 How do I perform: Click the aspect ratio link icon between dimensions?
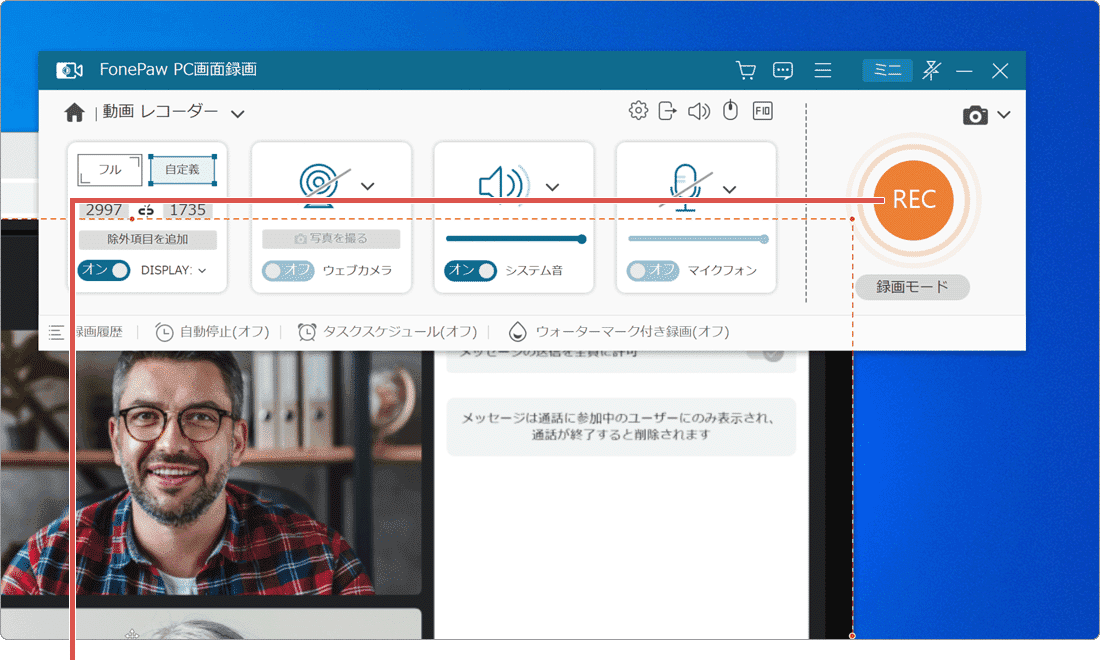click(144, 210)
